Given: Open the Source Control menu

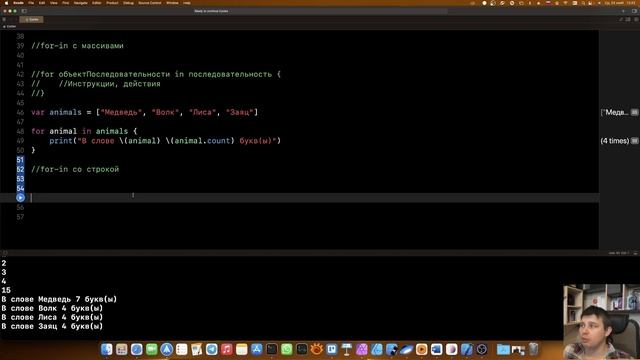Looking at the screenshot, I should 150,3.
